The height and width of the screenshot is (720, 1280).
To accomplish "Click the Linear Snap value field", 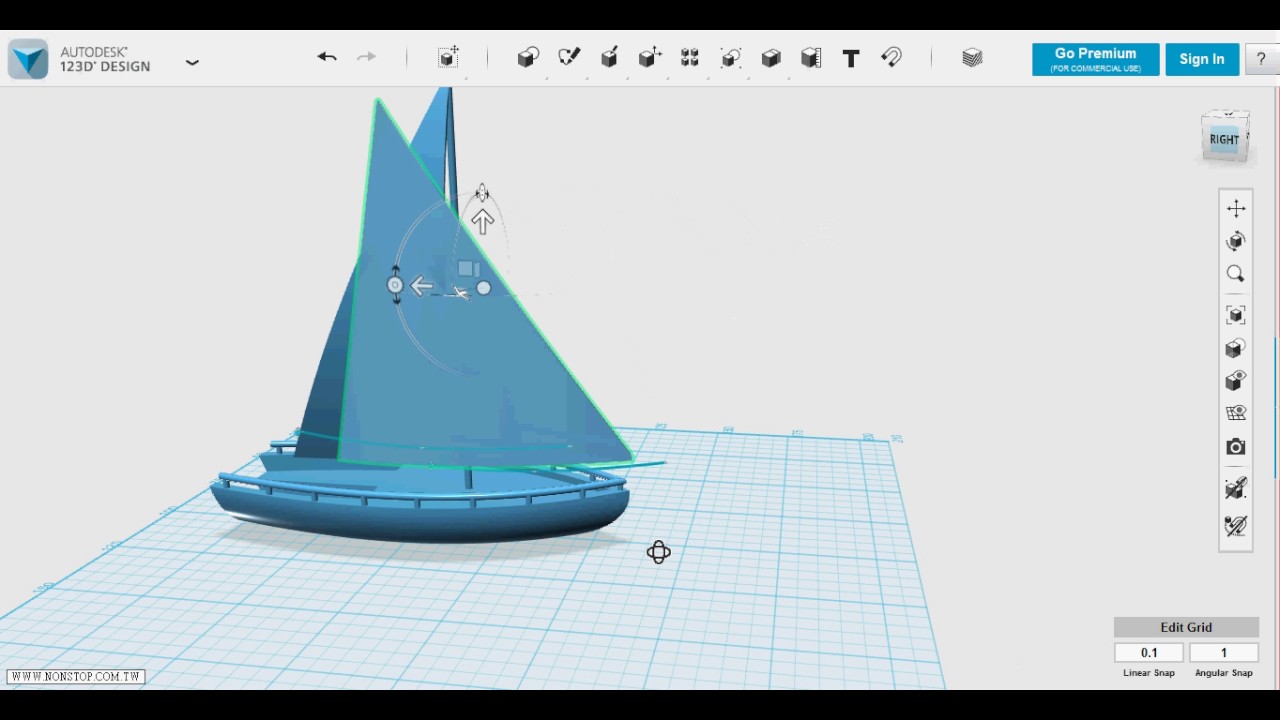I will (x=1149, y=653).
